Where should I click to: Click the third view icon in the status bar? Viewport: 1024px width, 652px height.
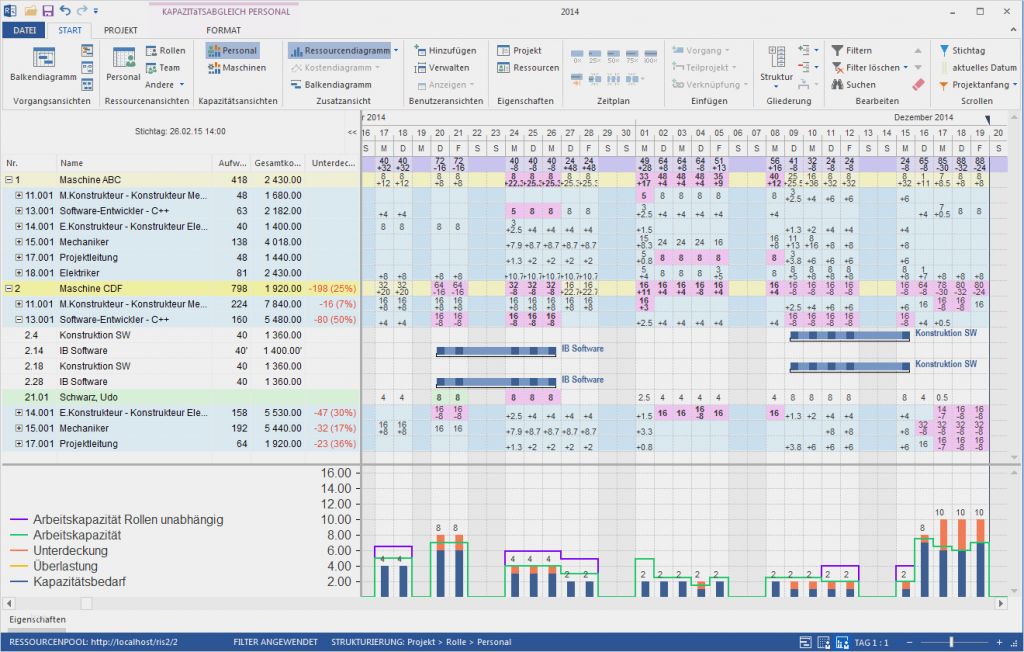tap(842, 642)
